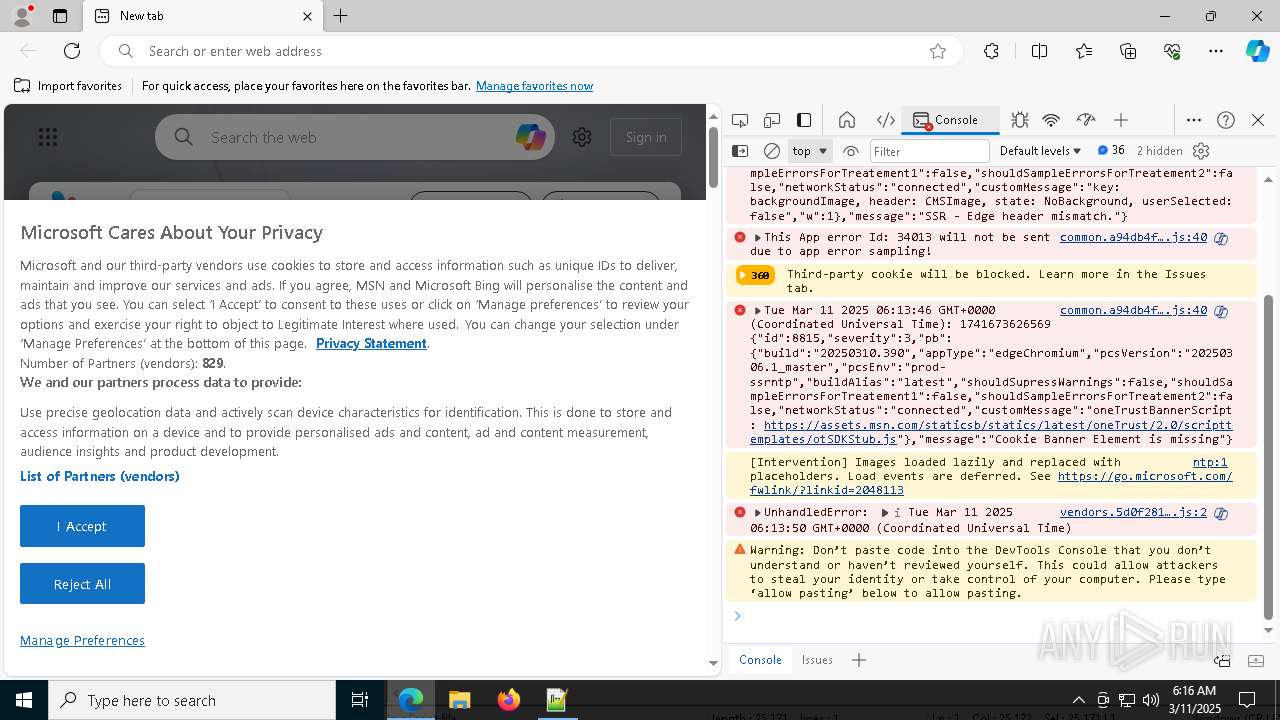The image size is (1280, 720).
Task: Switch to the Issues drawer tab
Action: pos(817,660)
